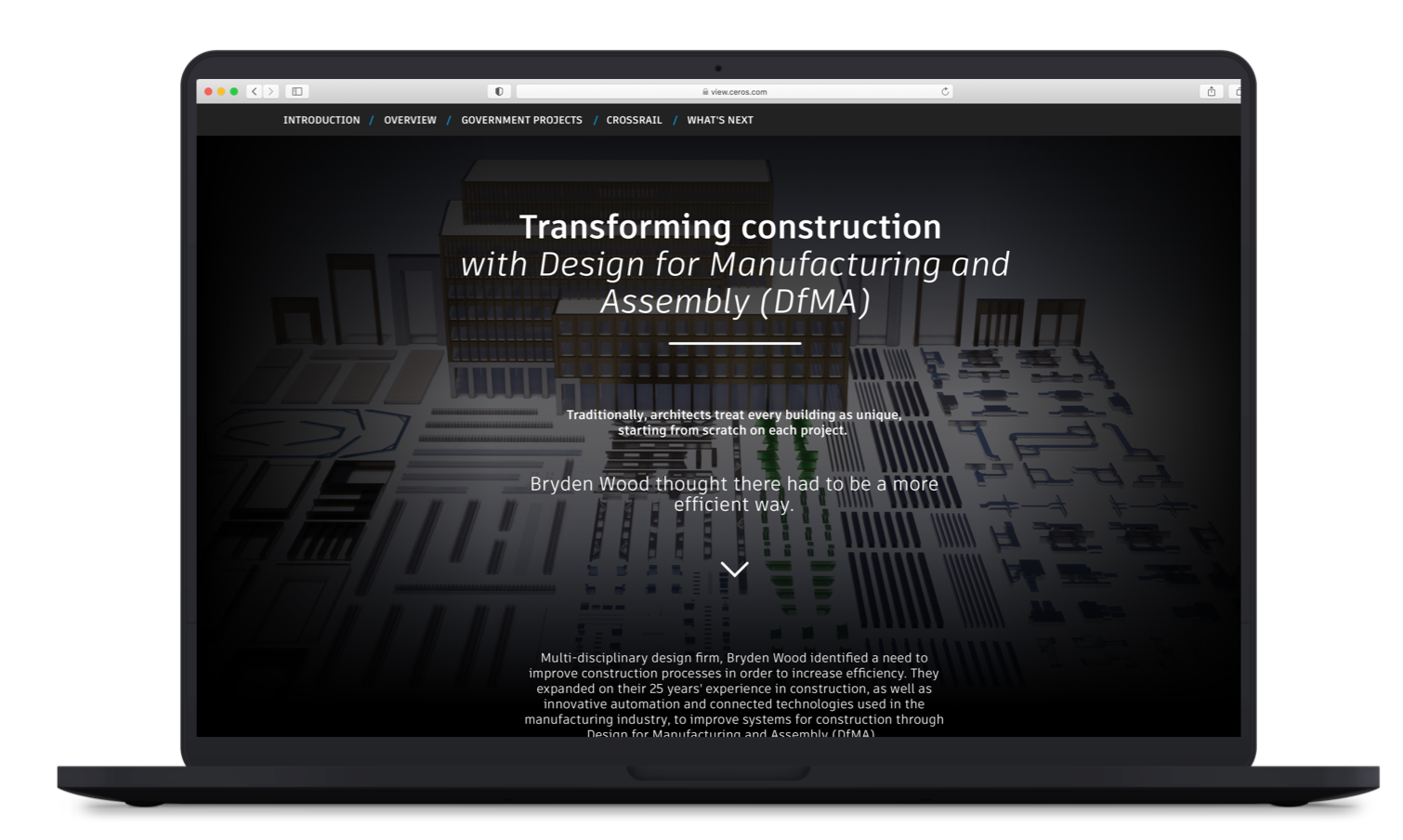The height and width of the screenshot is (840, 1403).
Task: Reload the page with the refresh icon
Action: [x=945, y=91]
